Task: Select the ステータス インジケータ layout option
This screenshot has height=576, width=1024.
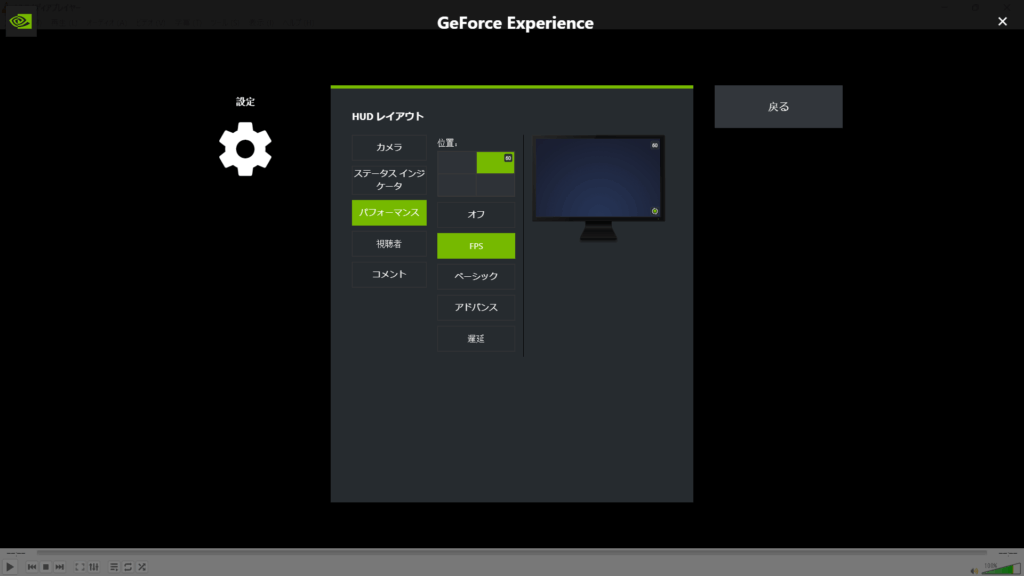Action: (x=389, y=180)
